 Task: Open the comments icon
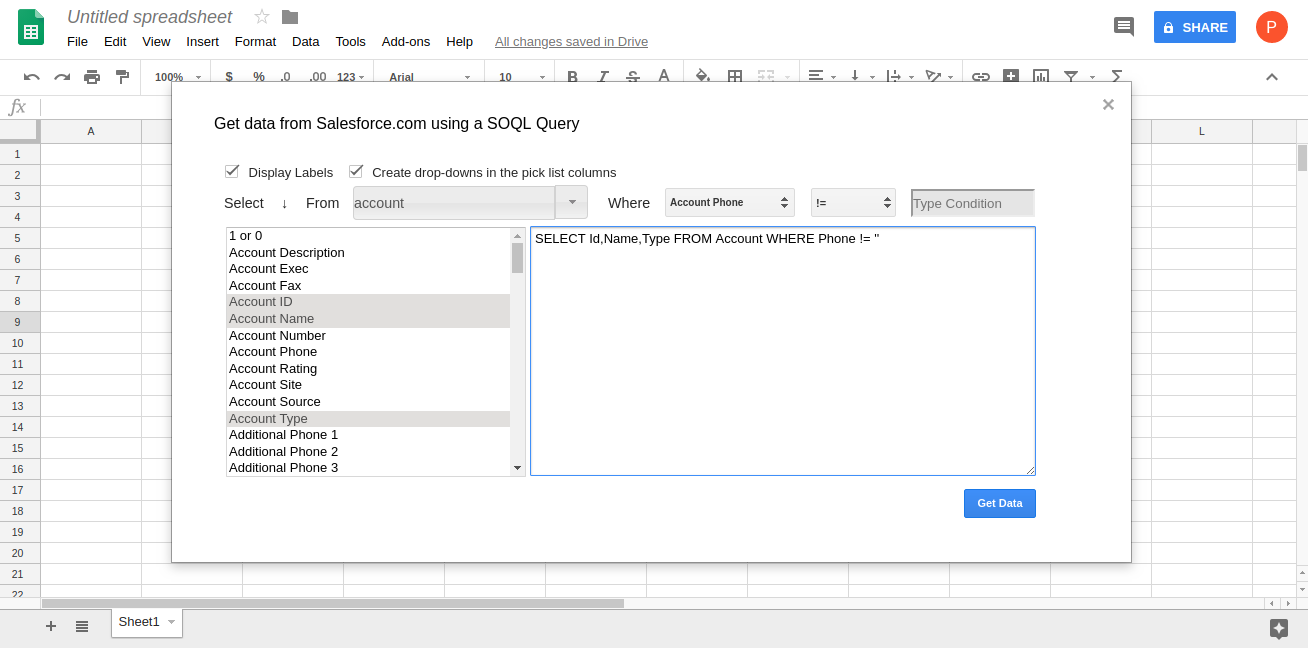tap(1124, 27)
